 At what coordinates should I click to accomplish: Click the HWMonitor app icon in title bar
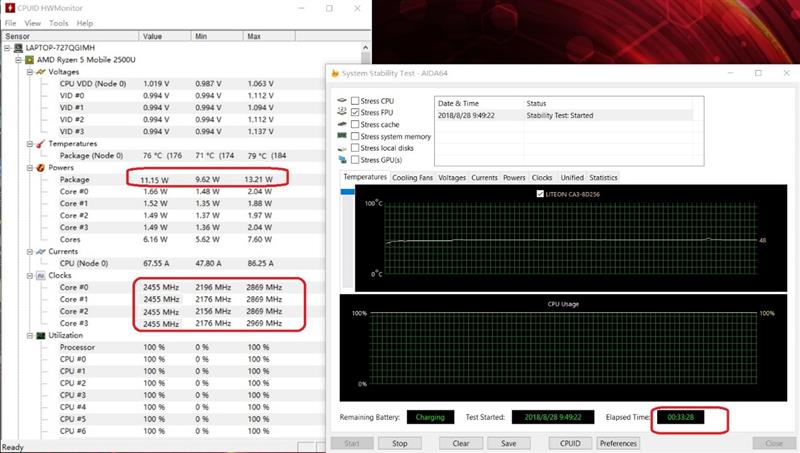10,8
